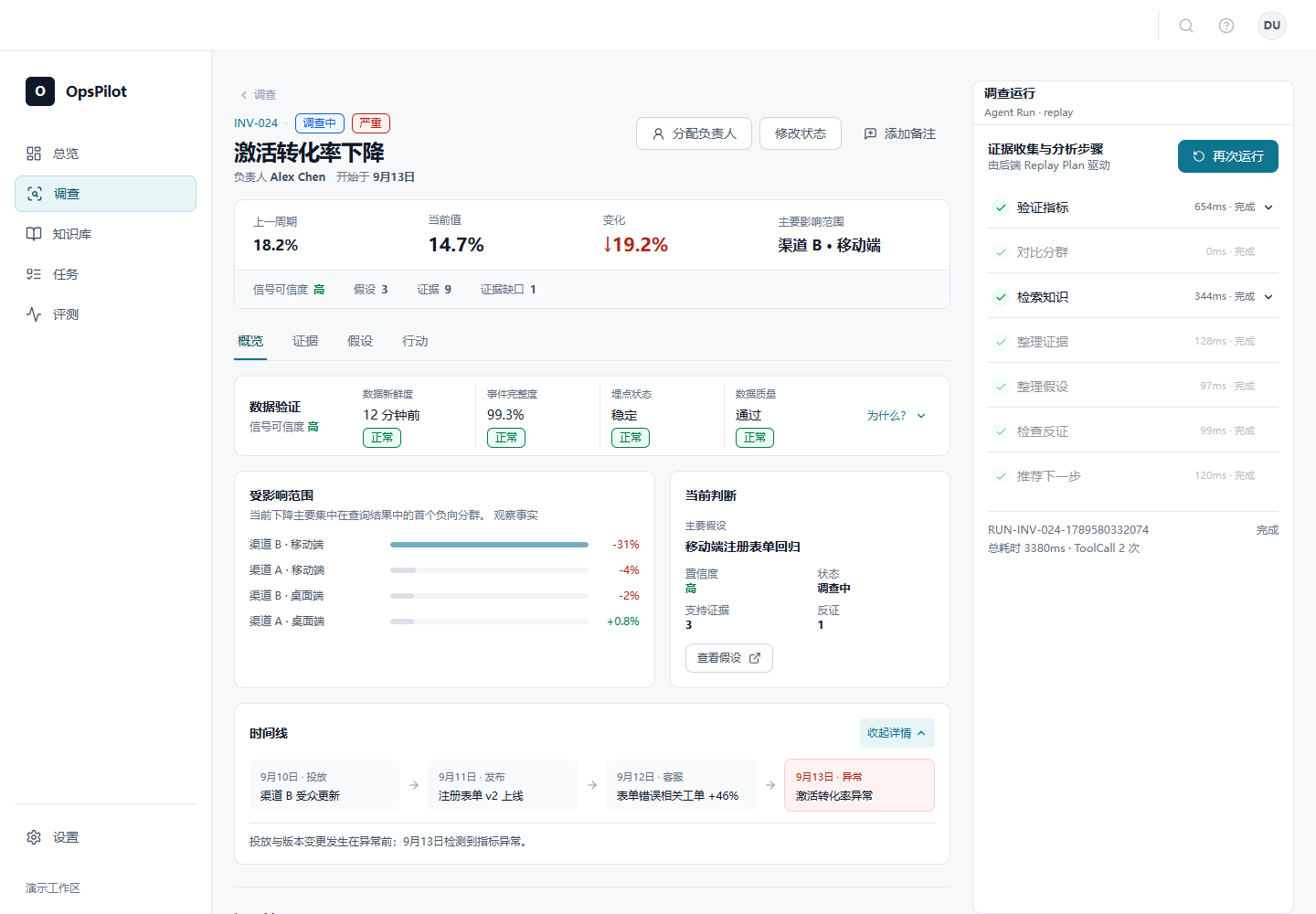Click the 渠道 B · 移动端 impact bar

(x=489, y=545)
